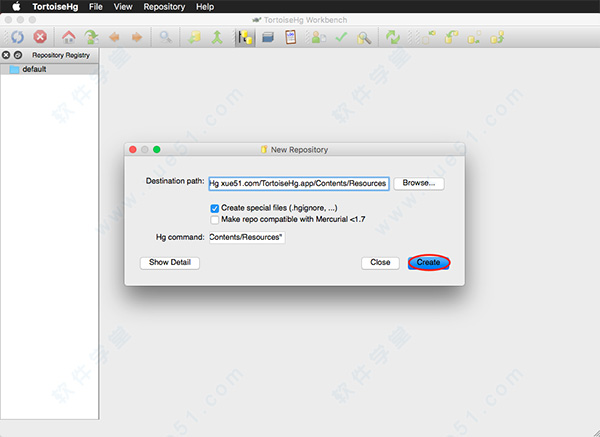Open the TortoiseHg application menu
Image resolution: width=600 pixels, height=437 pixels.
click(55, 7)
